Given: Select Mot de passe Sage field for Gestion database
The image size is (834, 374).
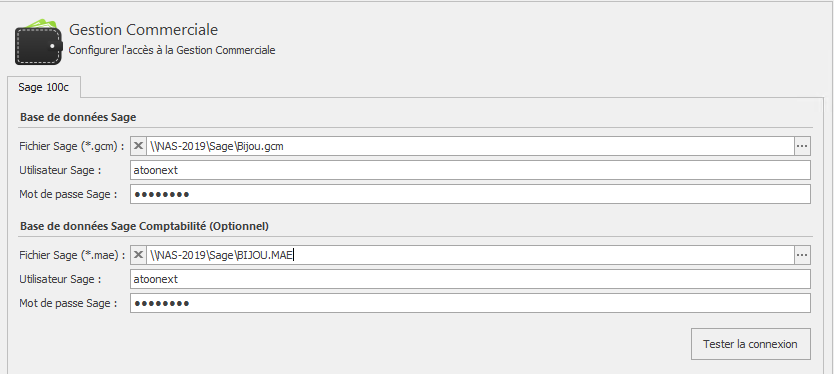Looking at the screenshot, I should 470,194.
